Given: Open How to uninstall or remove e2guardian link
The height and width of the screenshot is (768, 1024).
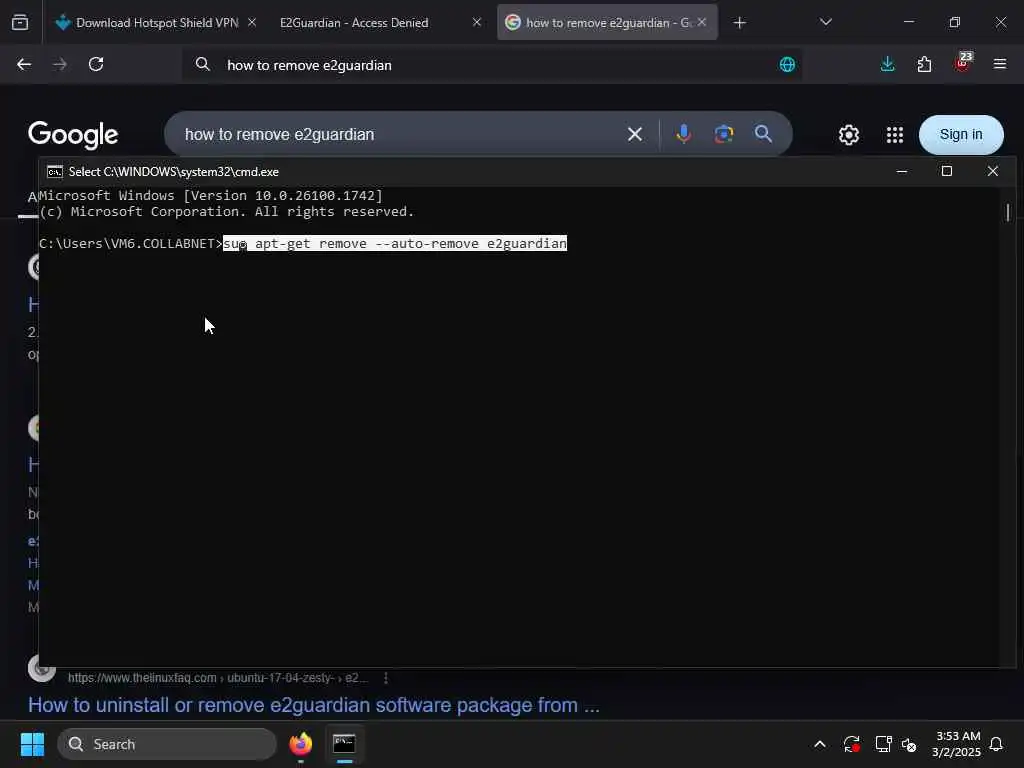Looking at the screenshot, I should click(x=313, y=705).
